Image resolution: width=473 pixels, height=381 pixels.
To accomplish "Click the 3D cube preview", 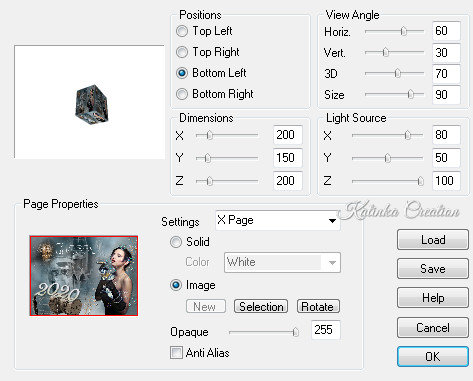I will (91, 105).
